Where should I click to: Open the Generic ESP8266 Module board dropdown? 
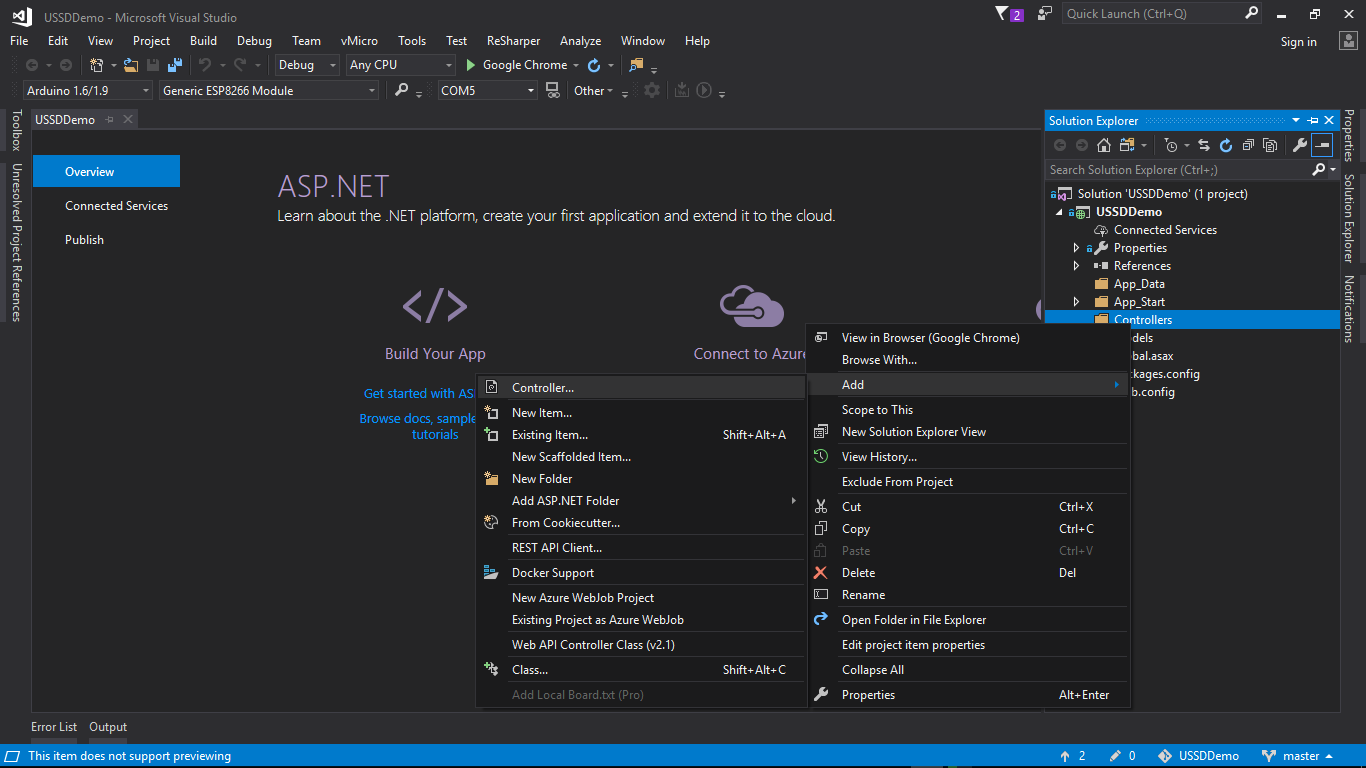tap(269, 90)
